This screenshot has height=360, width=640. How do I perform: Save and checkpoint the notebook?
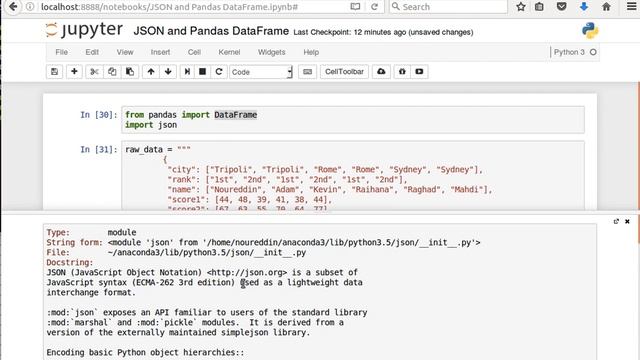tap(54, 72)
